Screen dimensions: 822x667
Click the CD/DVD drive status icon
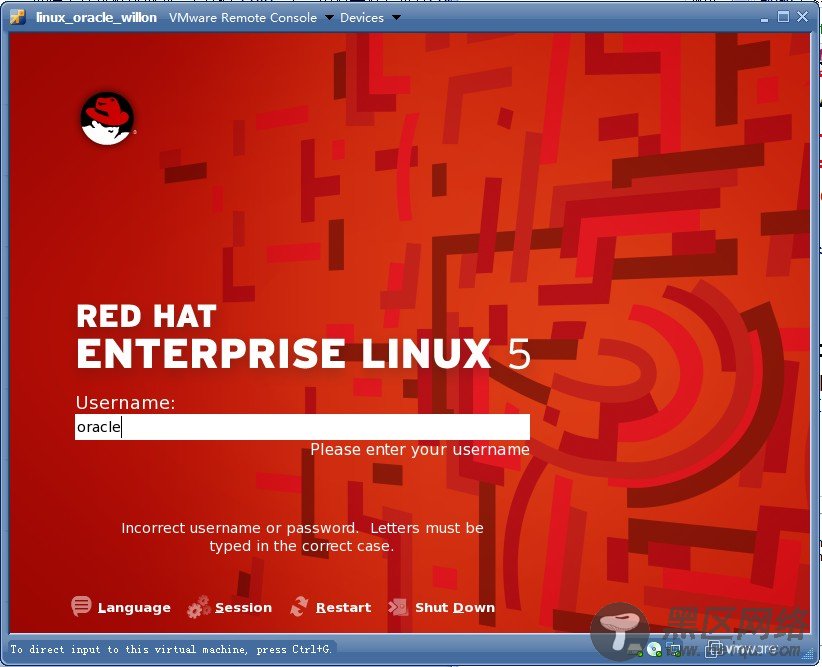pyautogui.click(x=654, y=649)
